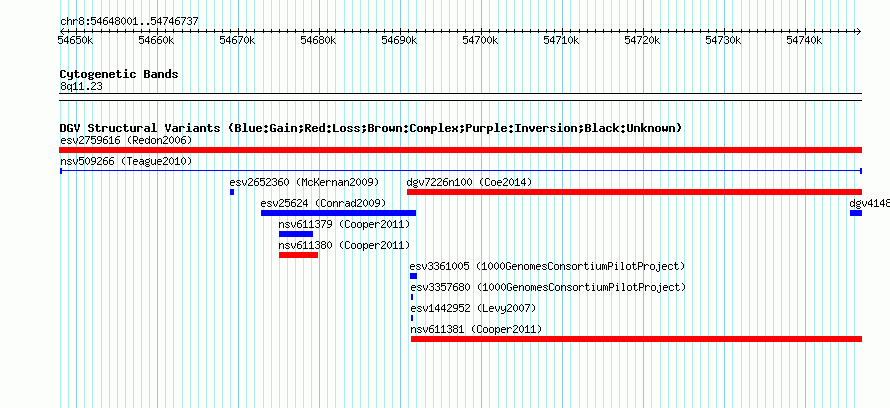Click the 54660k ruler tick label
This screenshot has width=890, height=408.
click(x=157, y=40)
